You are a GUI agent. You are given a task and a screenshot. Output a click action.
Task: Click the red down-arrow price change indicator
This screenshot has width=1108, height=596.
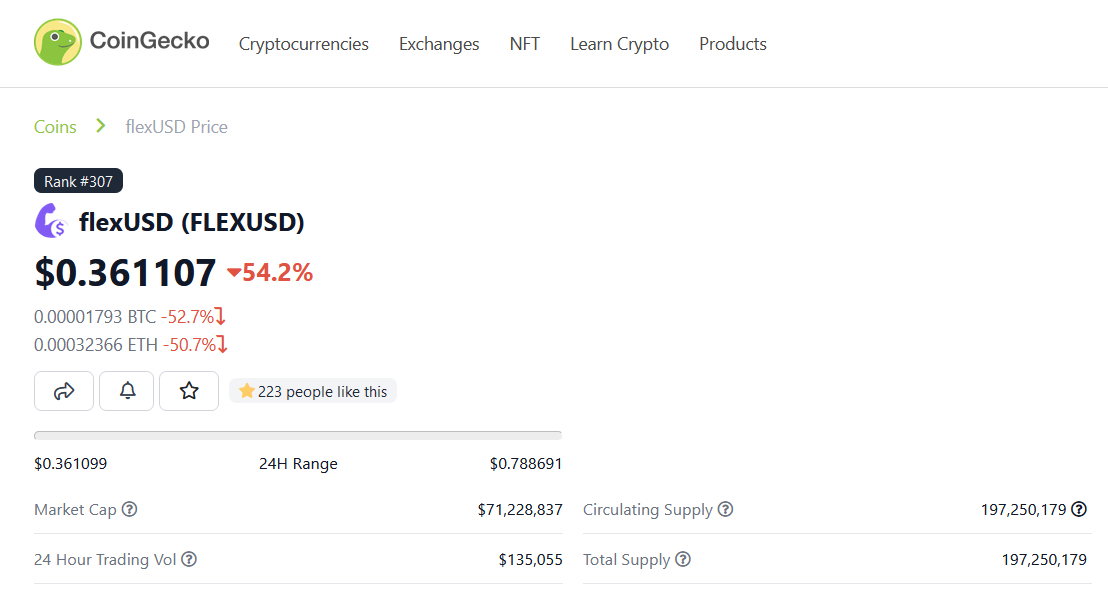pyautogui.click(x=234, y=272)
